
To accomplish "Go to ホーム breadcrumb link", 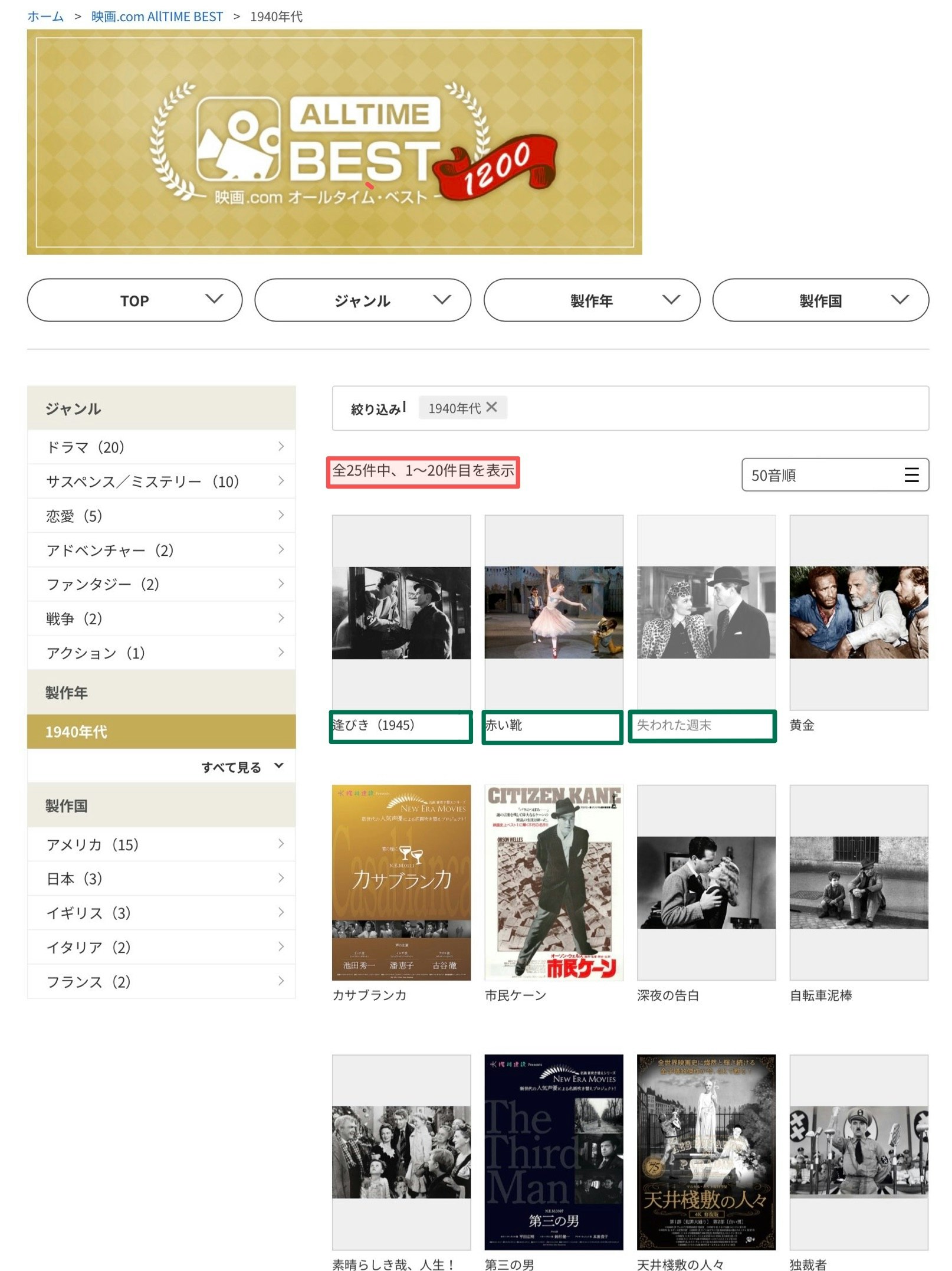I will pos(45,17).
